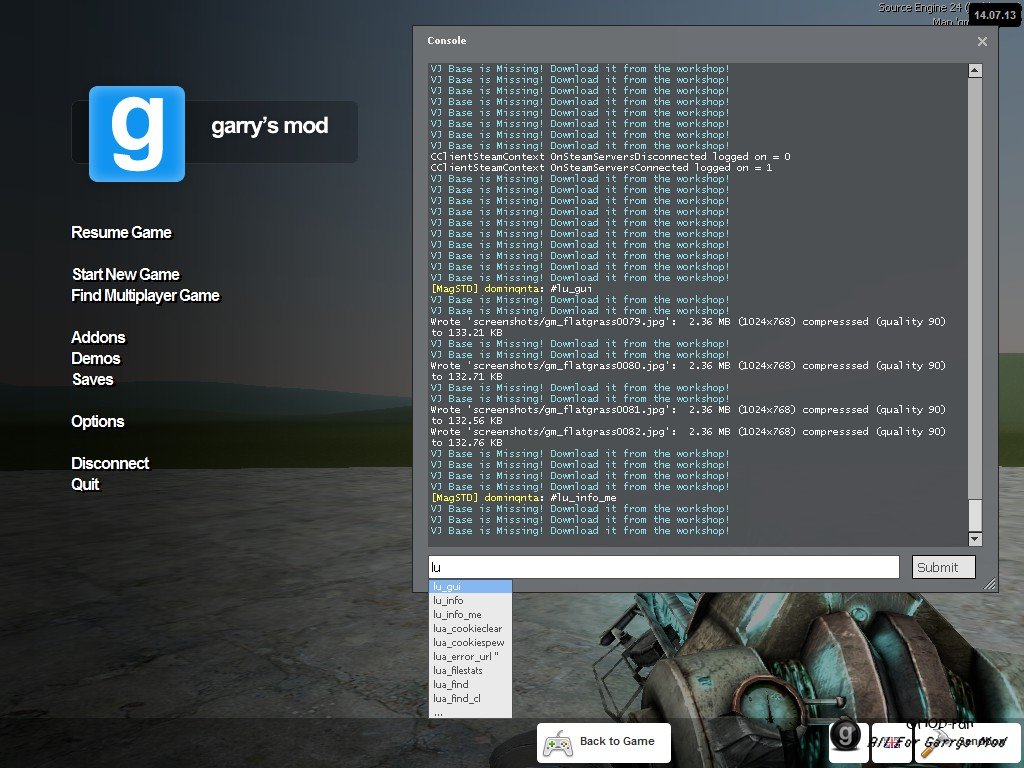Choose lua_cookiespew autocomplete suggestion
Image resolution: width=1024 pixels, height=768 pixels.
tap(470, 643)
